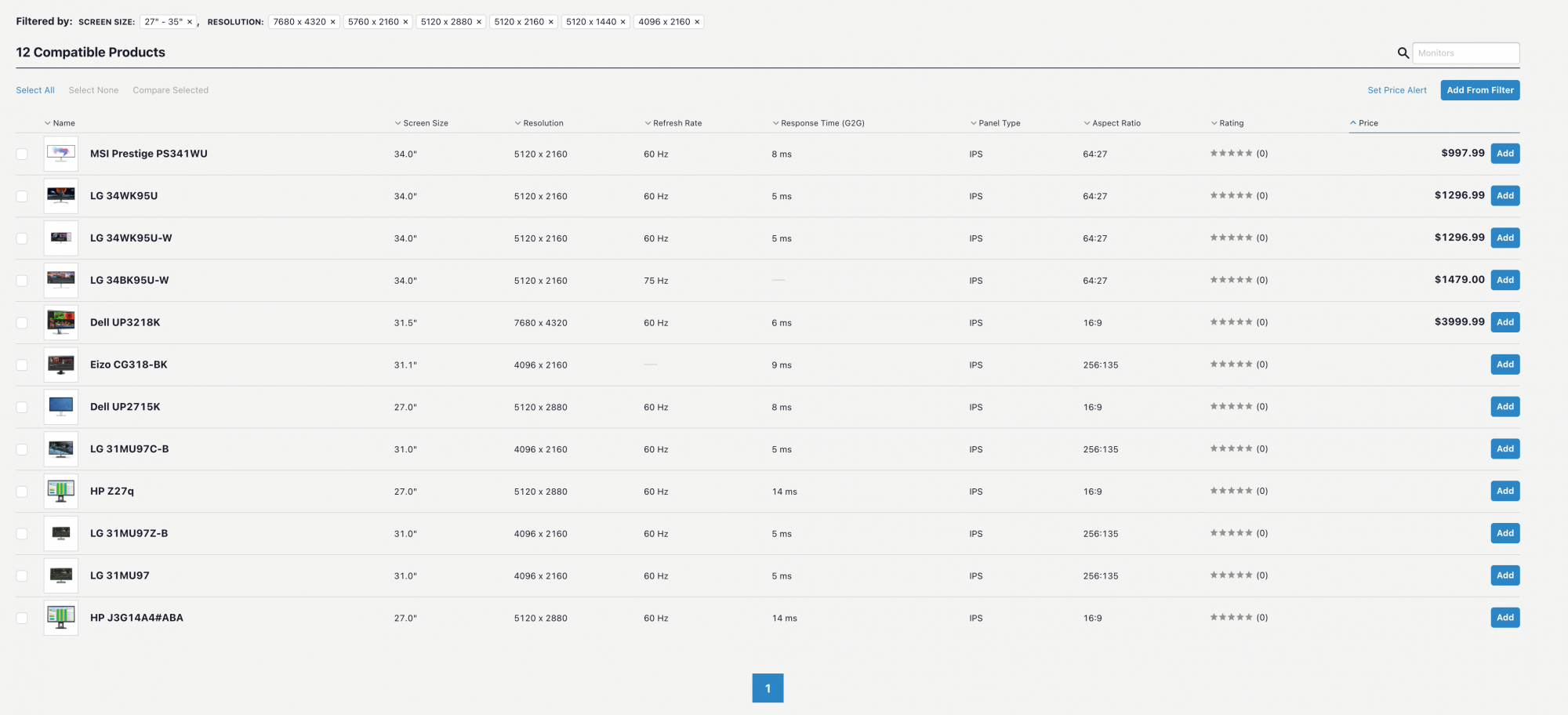Click the search magnifier icon
Viewport: 1568px width, 715px height.
[1403, 53]
